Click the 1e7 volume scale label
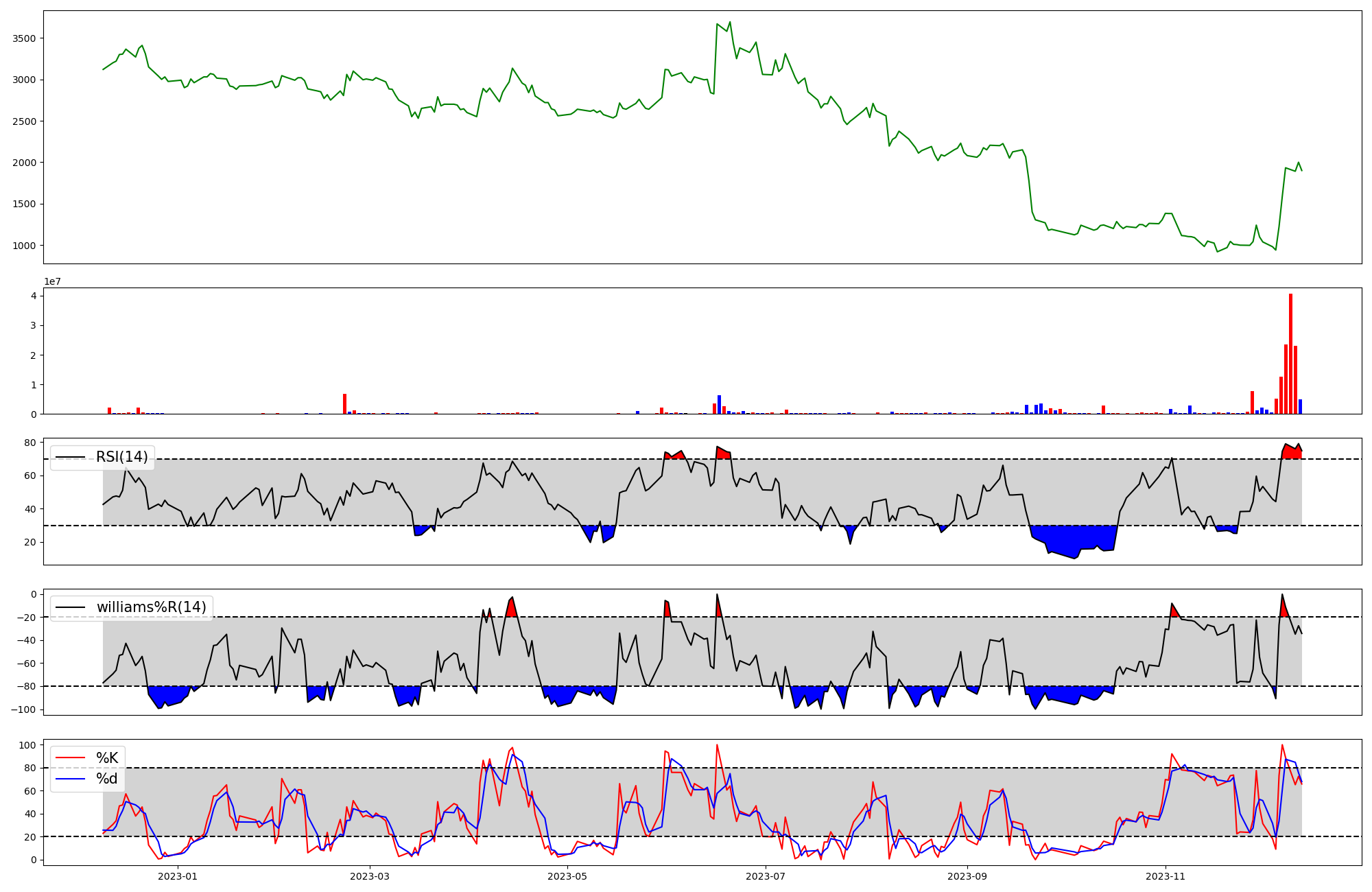The height and width of the screenshot is (892, 1372). [x=52, y=282]
